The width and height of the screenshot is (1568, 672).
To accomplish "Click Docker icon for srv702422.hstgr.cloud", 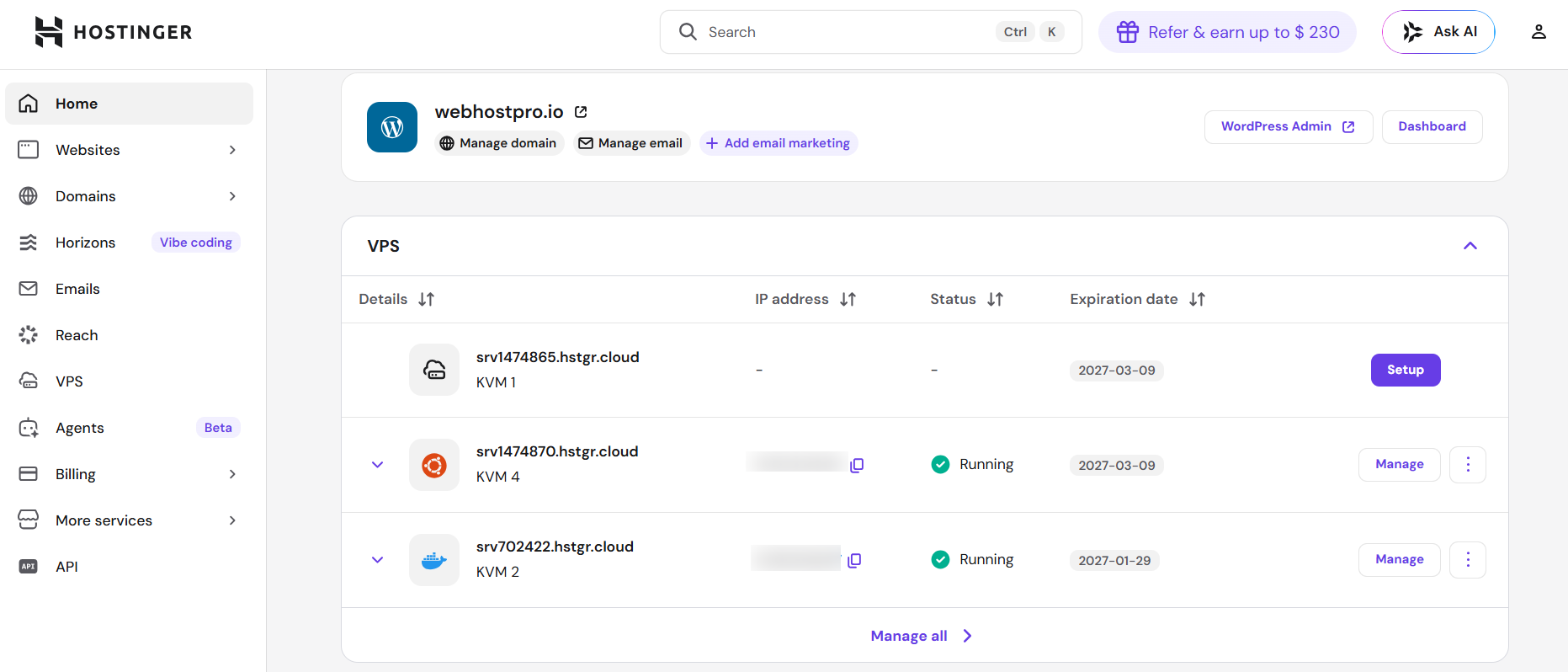I will tap(434, 560).
